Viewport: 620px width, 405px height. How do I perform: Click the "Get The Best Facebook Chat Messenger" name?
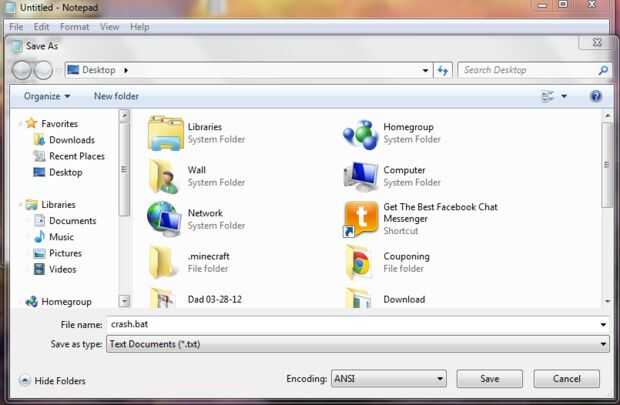click(x=440, y=213)
